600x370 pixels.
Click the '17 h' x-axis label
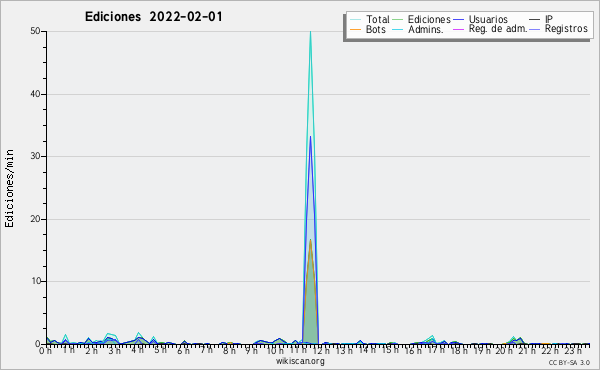(x=436, y=350)
